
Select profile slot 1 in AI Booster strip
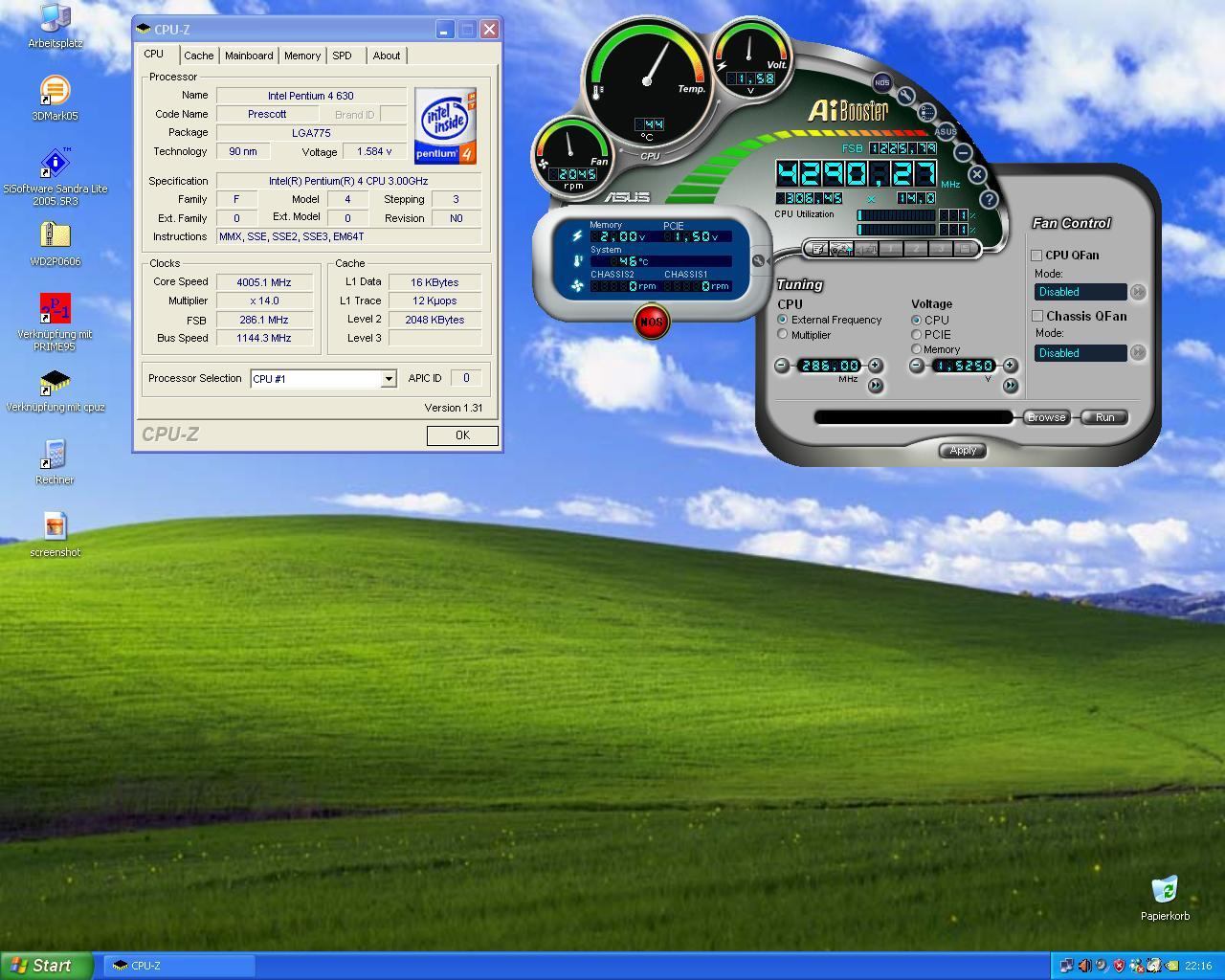pos(890,250)
